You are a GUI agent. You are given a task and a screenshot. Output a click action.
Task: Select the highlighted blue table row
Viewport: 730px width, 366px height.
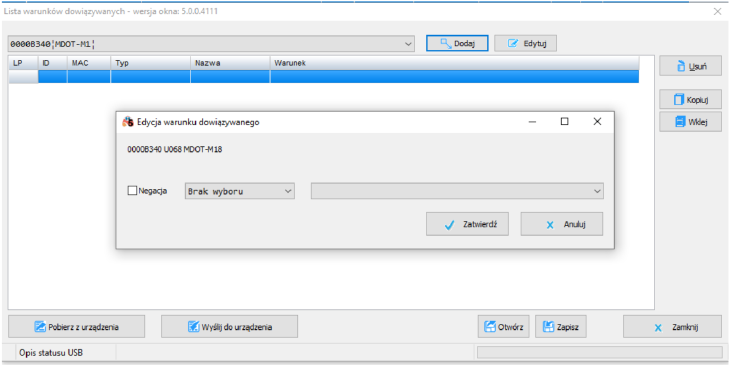point(324,77)
